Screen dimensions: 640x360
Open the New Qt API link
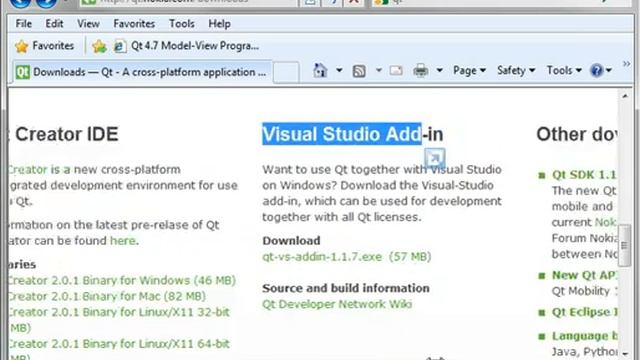584,275
